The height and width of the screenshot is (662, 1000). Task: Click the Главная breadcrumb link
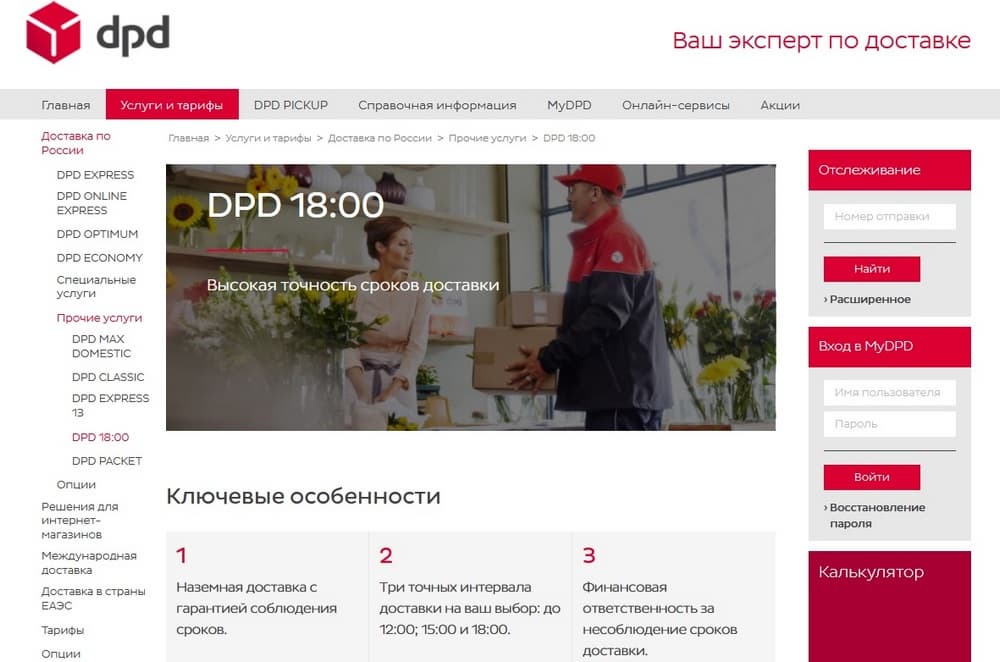(x=189, y=138)
